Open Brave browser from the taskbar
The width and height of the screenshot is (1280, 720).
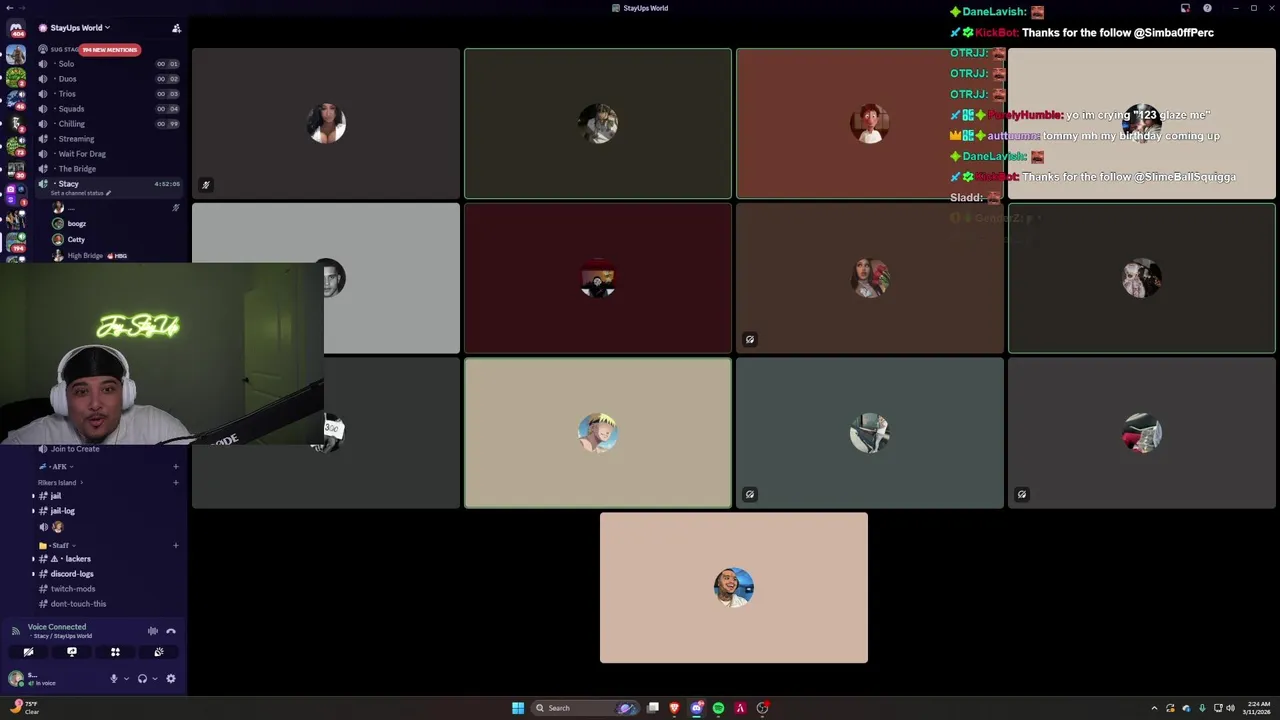(674, 708)
